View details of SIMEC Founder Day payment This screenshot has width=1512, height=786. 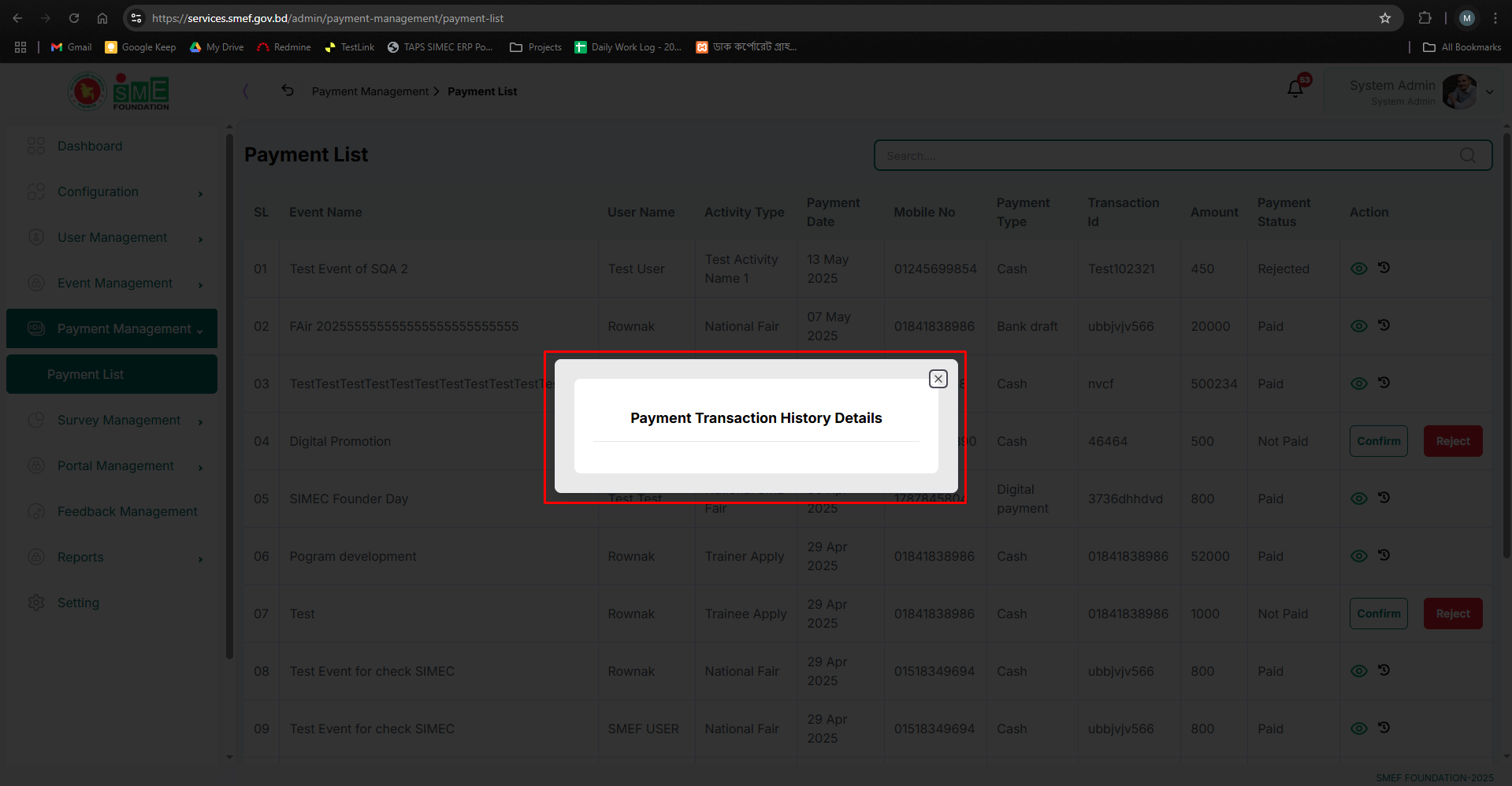pyautogui.click(x=1358, y=499)
